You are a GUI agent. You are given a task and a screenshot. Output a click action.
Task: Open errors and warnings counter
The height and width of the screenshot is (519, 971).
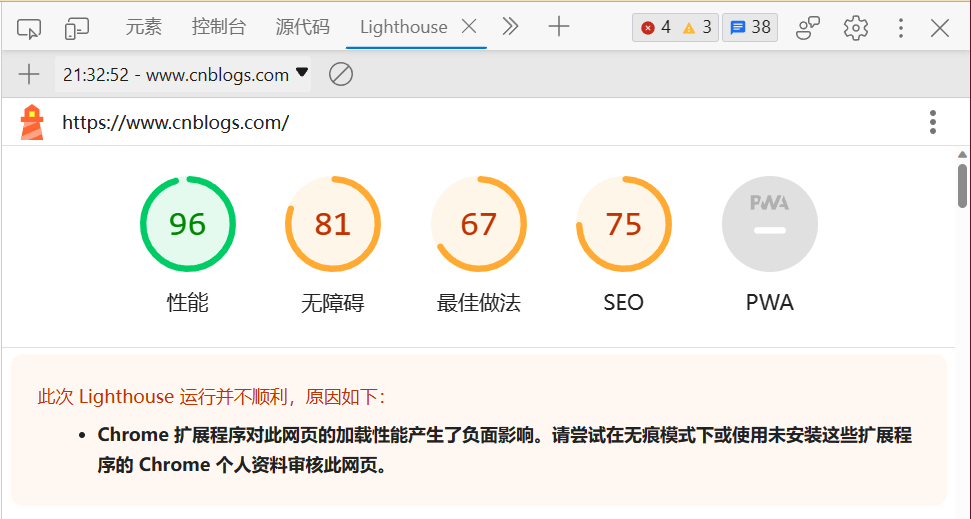pos(675,27)
